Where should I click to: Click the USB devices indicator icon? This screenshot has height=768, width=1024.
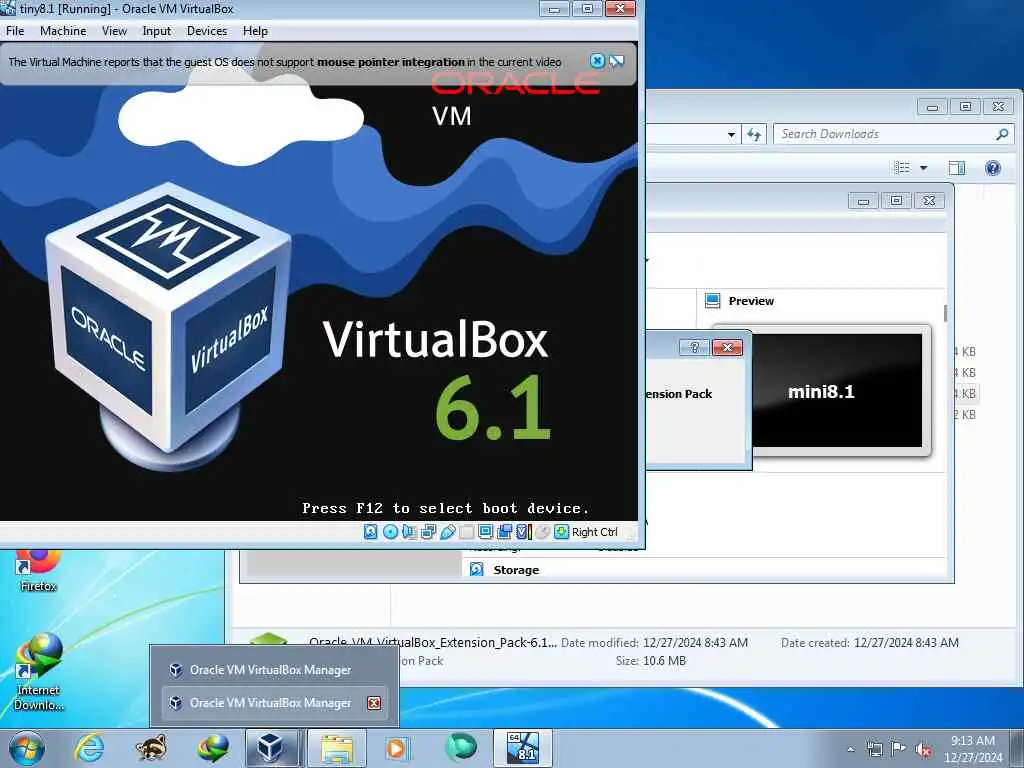tap(447, 532)
